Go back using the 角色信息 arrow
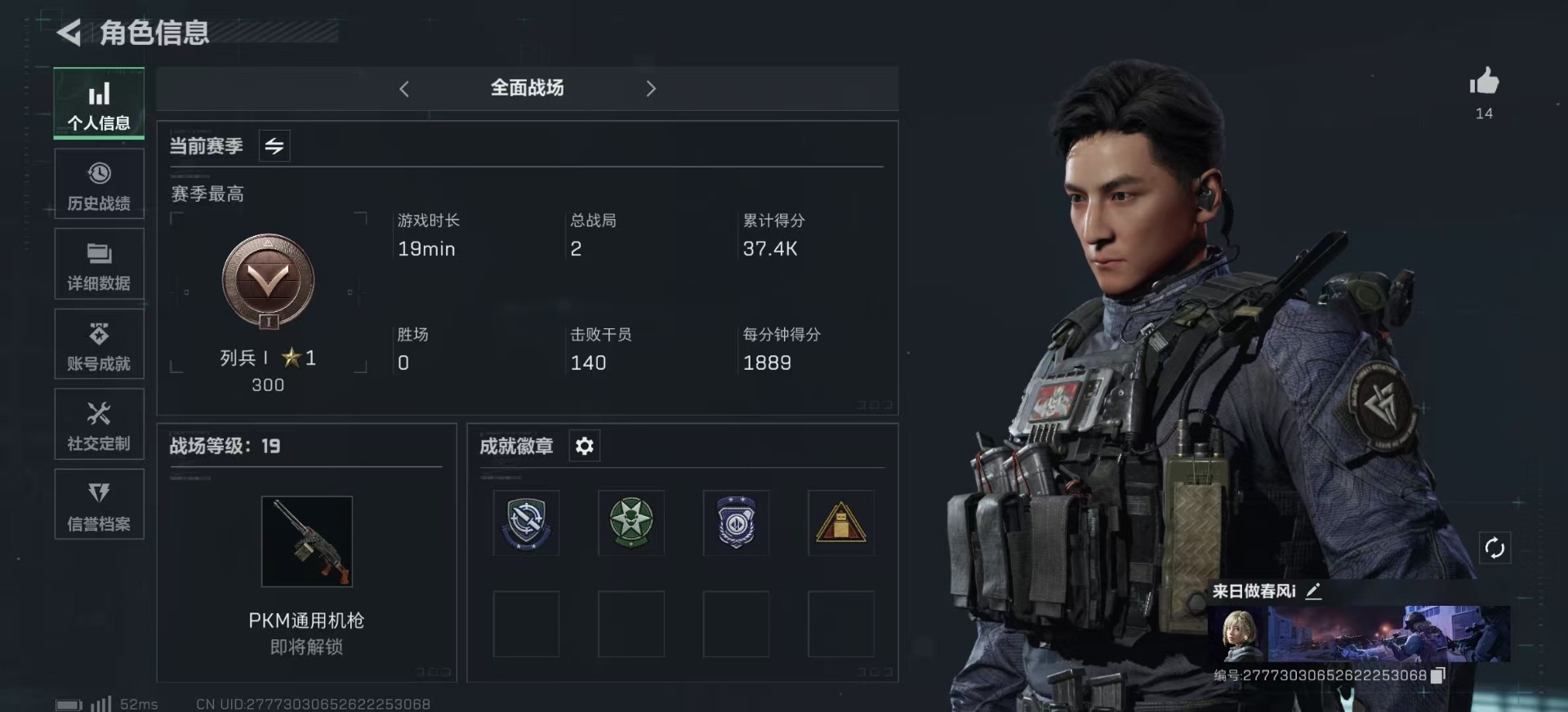 pos(69,33)
